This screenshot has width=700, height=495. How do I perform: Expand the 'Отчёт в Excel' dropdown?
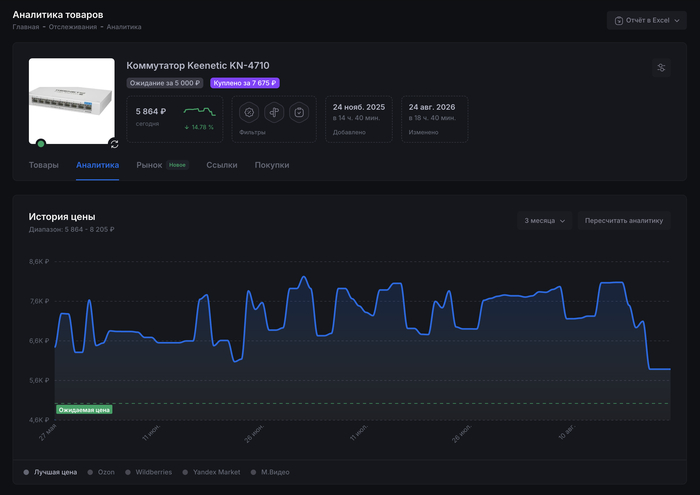[x=646, y=21]
